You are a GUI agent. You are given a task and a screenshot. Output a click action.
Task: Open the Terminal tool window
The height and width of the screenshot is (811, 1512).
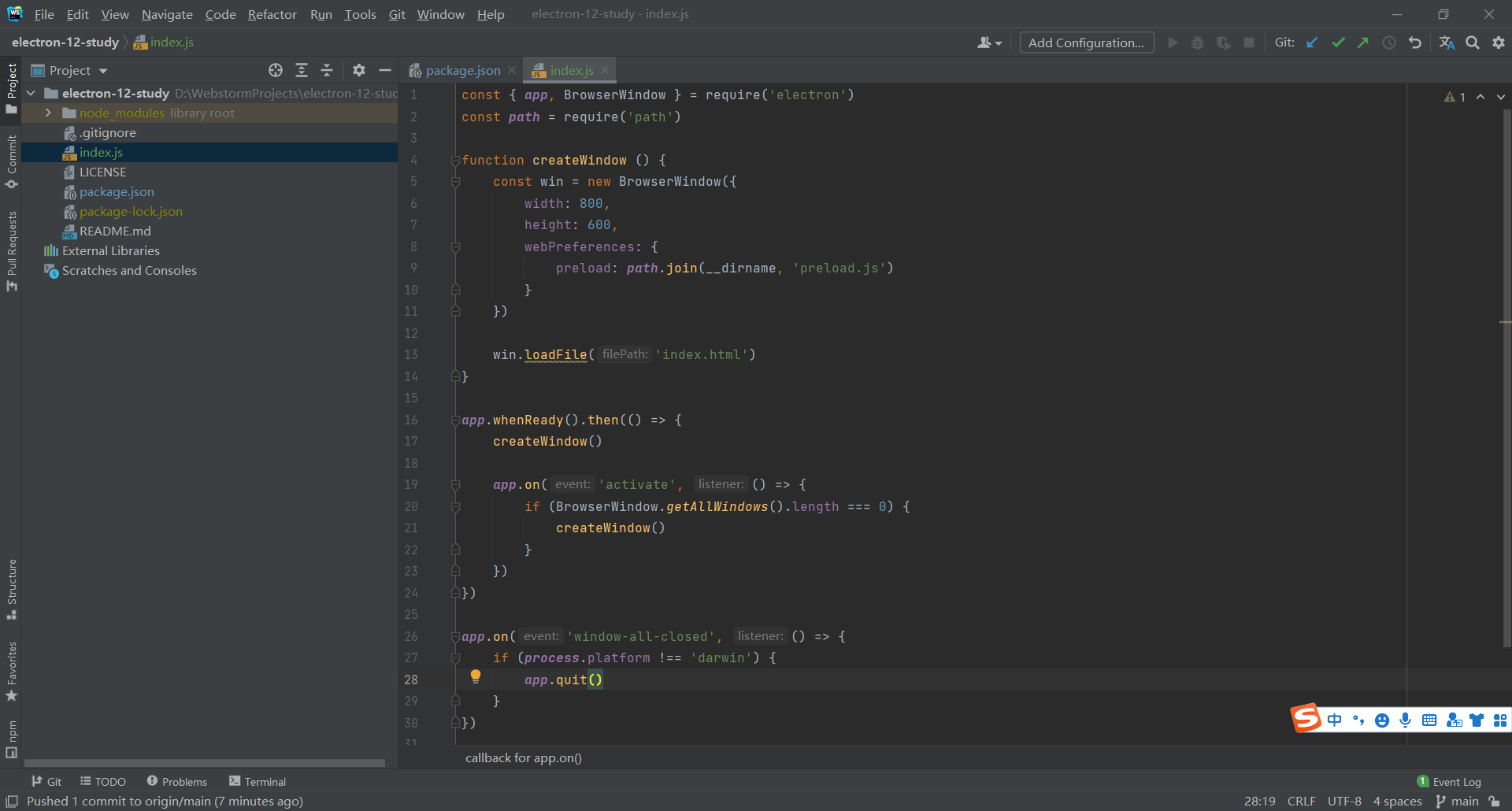(x=258, y=782)
